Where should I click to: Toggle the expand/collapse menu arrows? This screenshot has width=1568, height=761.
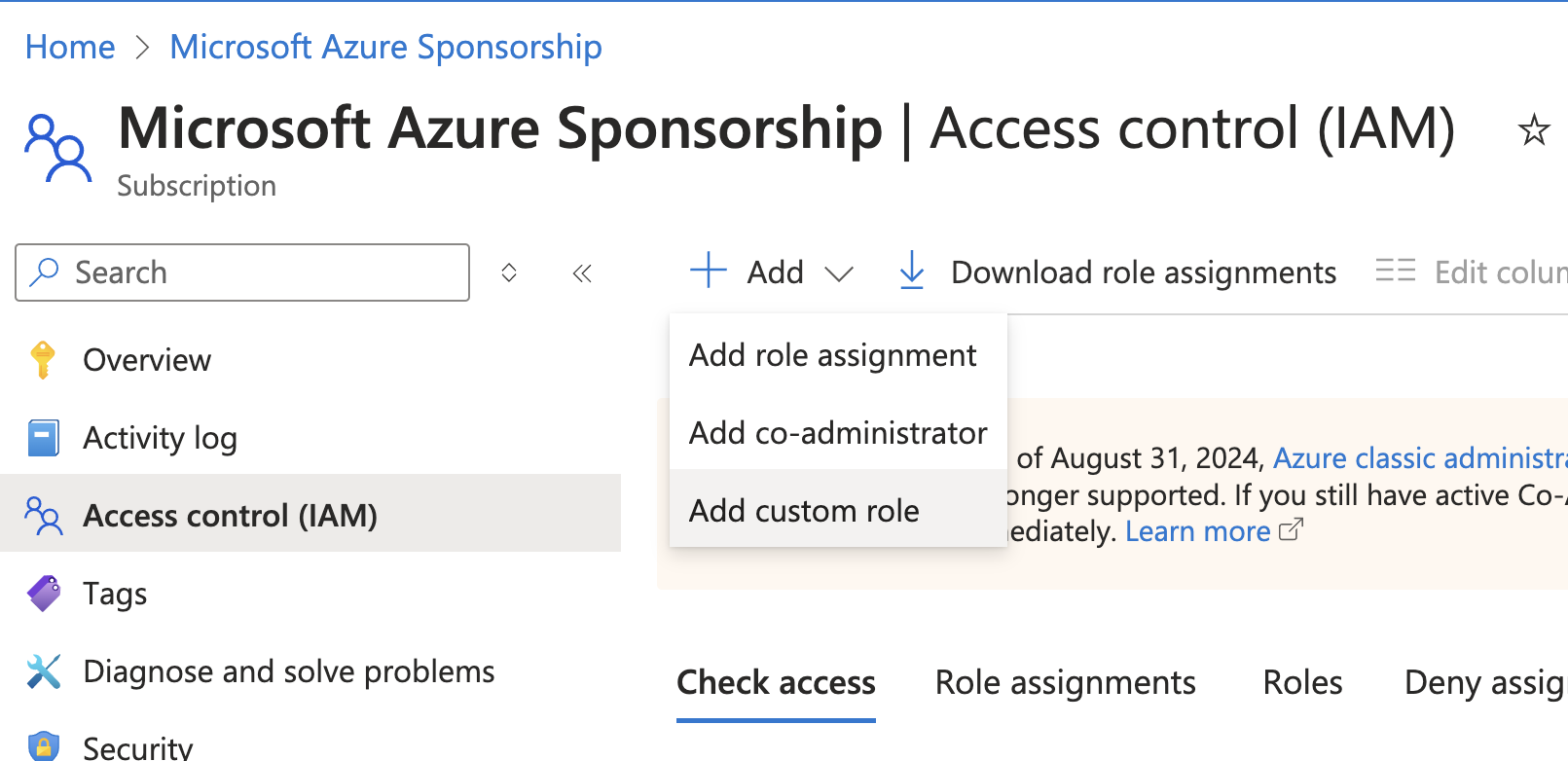point(509,273)
